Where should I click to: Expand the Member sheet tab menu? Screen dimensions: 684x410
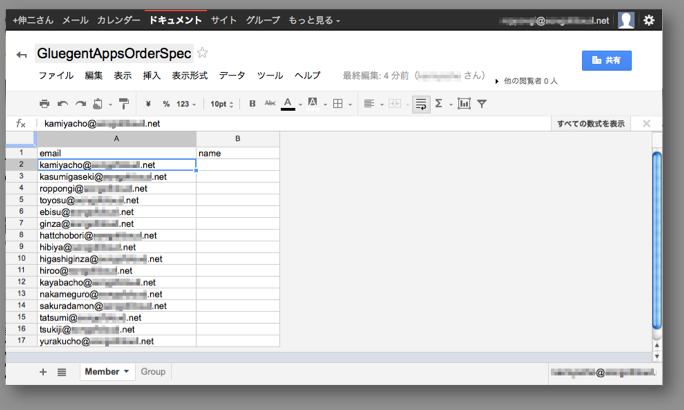127,372
